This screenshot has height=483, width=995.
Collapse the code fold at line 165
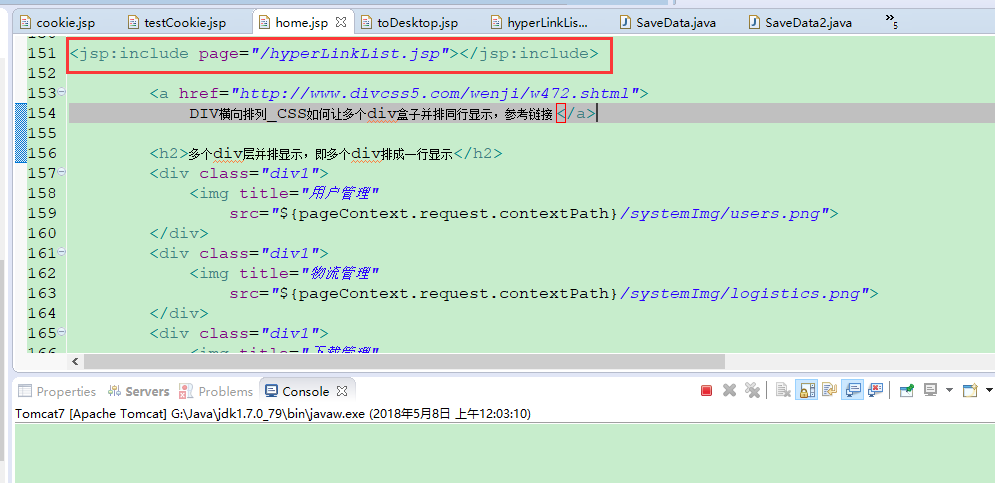62,332
